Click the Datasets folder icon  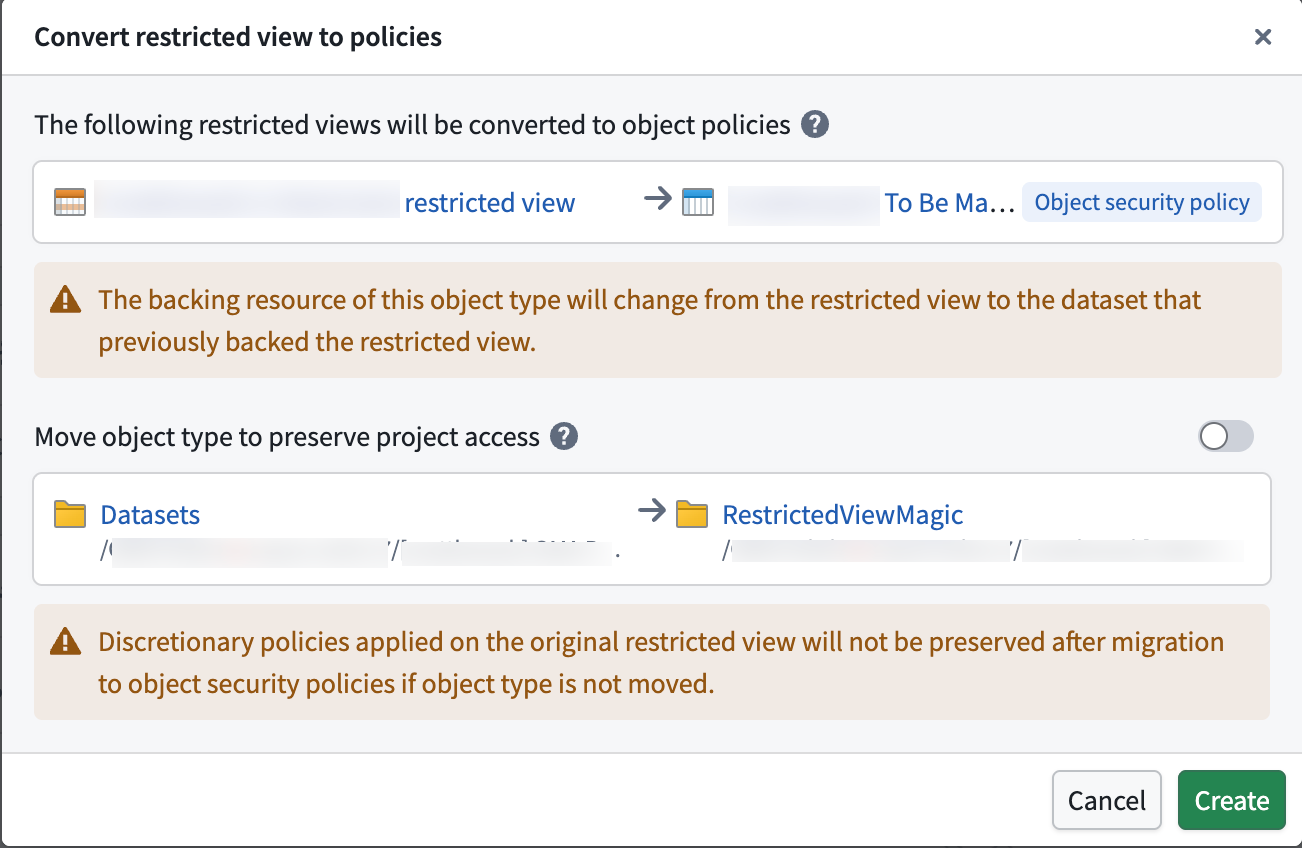coord(68,514)
